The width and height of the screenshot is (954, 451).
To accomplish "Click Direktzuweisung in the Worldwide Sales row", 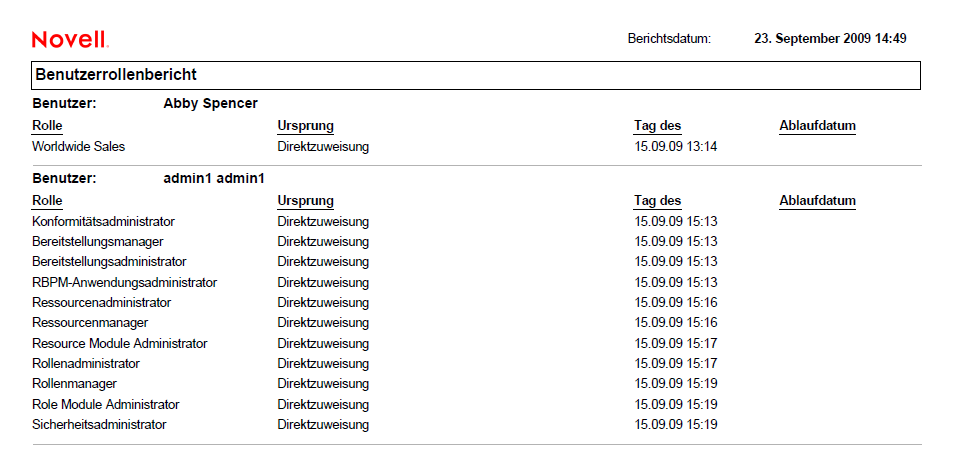I will coord(323,146).
